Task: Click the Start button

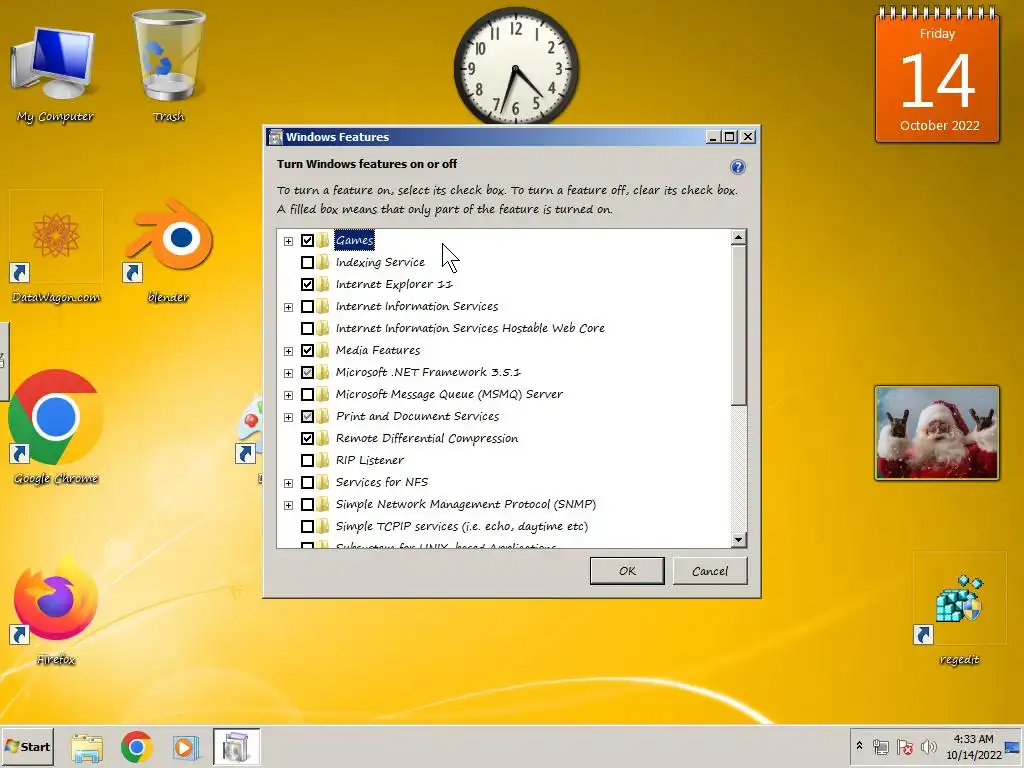Action: [27, 746]
